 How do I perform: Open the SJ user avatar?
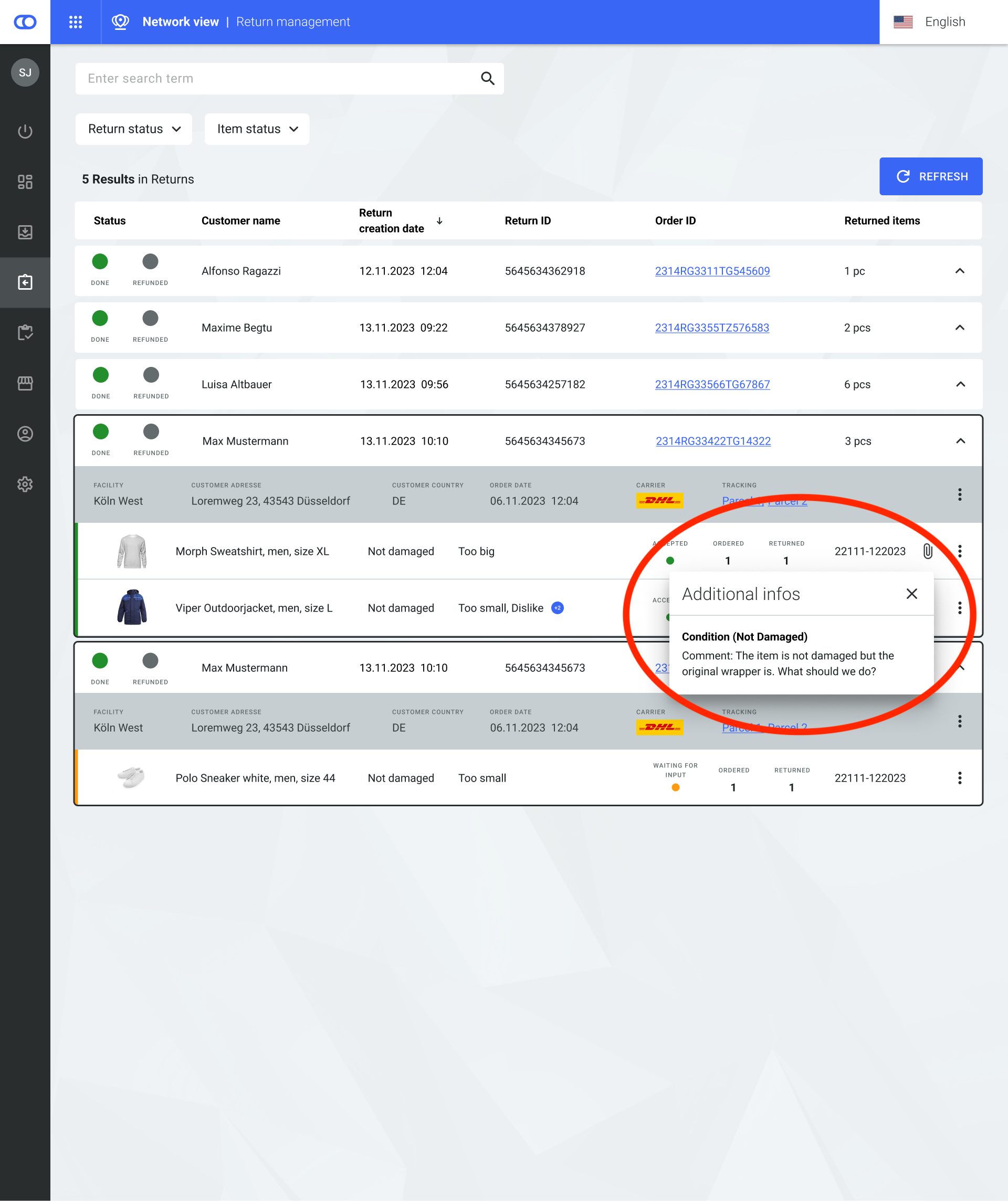pos(25,72)
